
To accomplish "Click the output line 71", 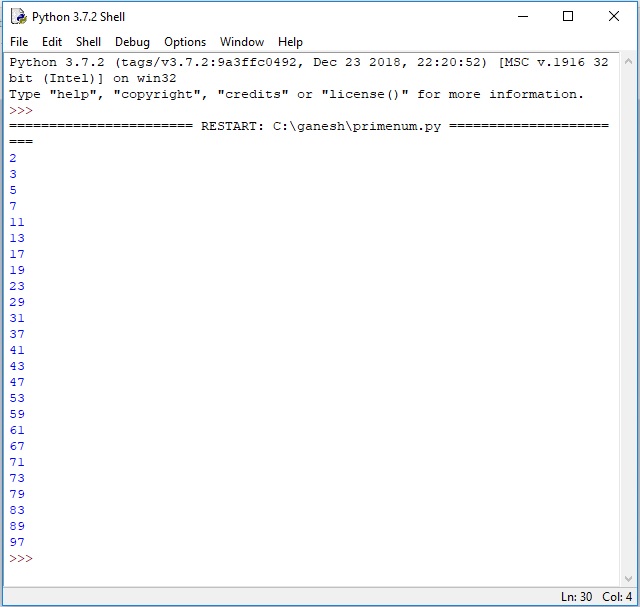I will [17, 462].
